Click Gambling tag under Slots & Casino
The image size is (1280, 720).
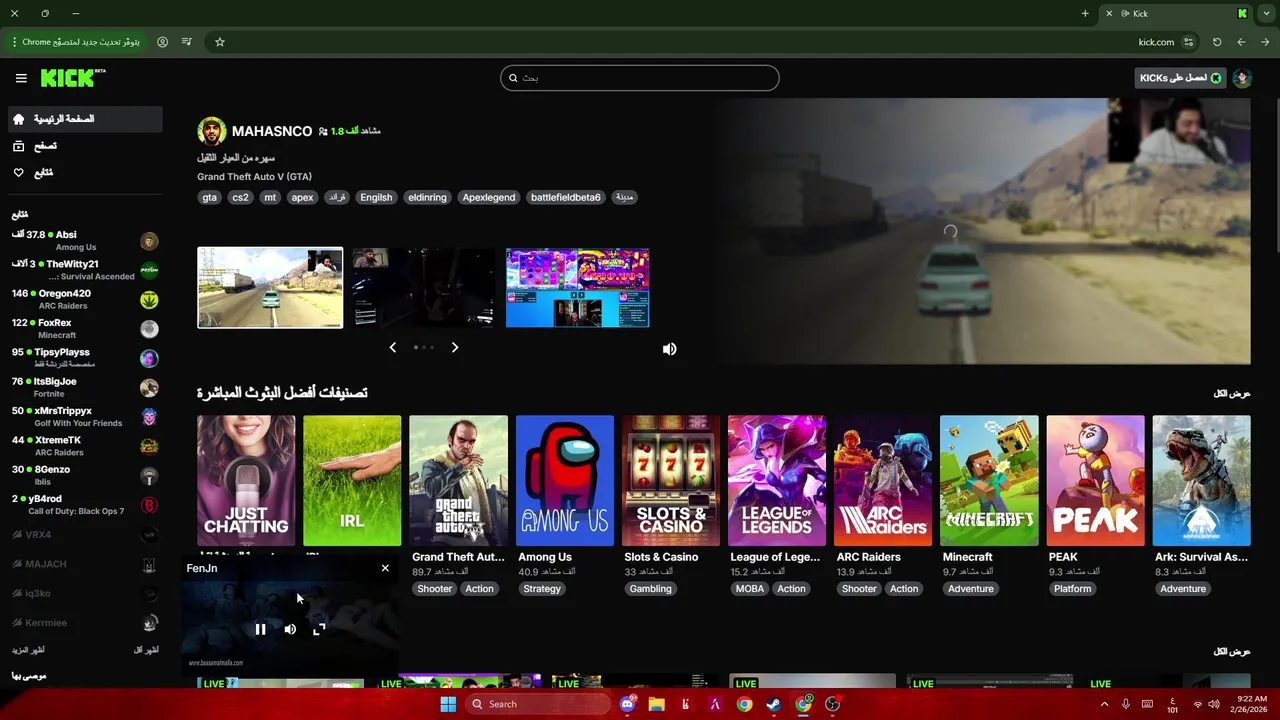[x=650, y=589]
